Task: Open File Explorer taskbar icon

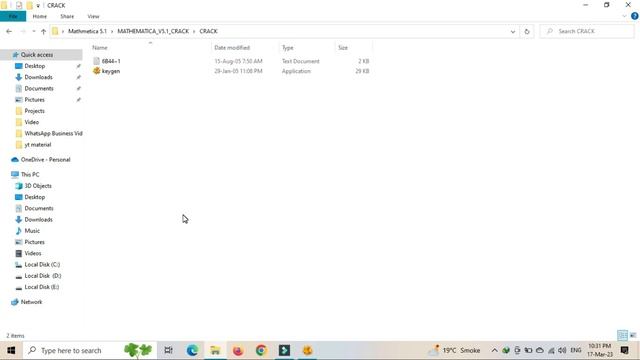Action: point(215,350)
